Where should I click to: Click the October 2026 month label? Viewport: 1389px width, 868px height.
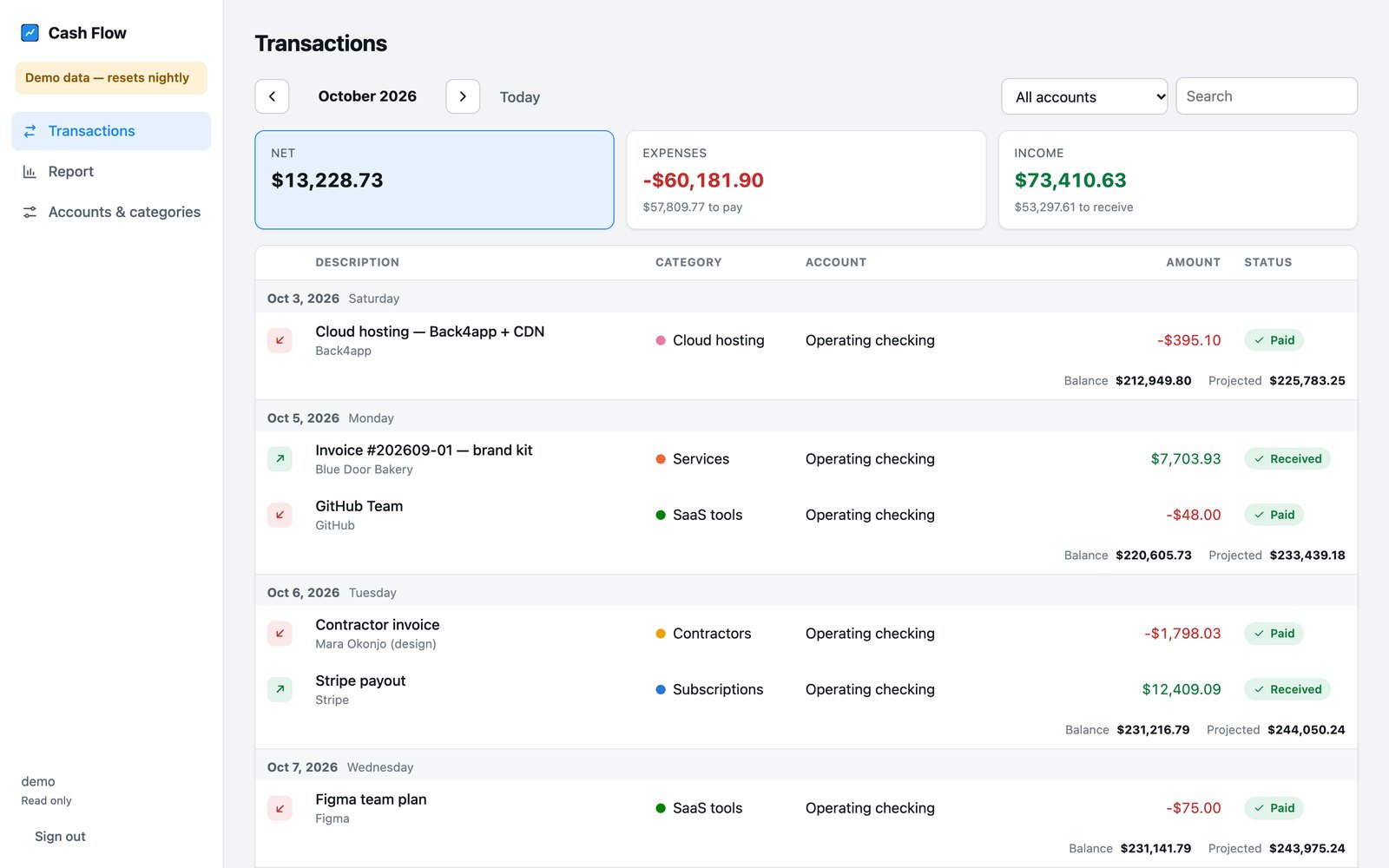tap(367, 96)
